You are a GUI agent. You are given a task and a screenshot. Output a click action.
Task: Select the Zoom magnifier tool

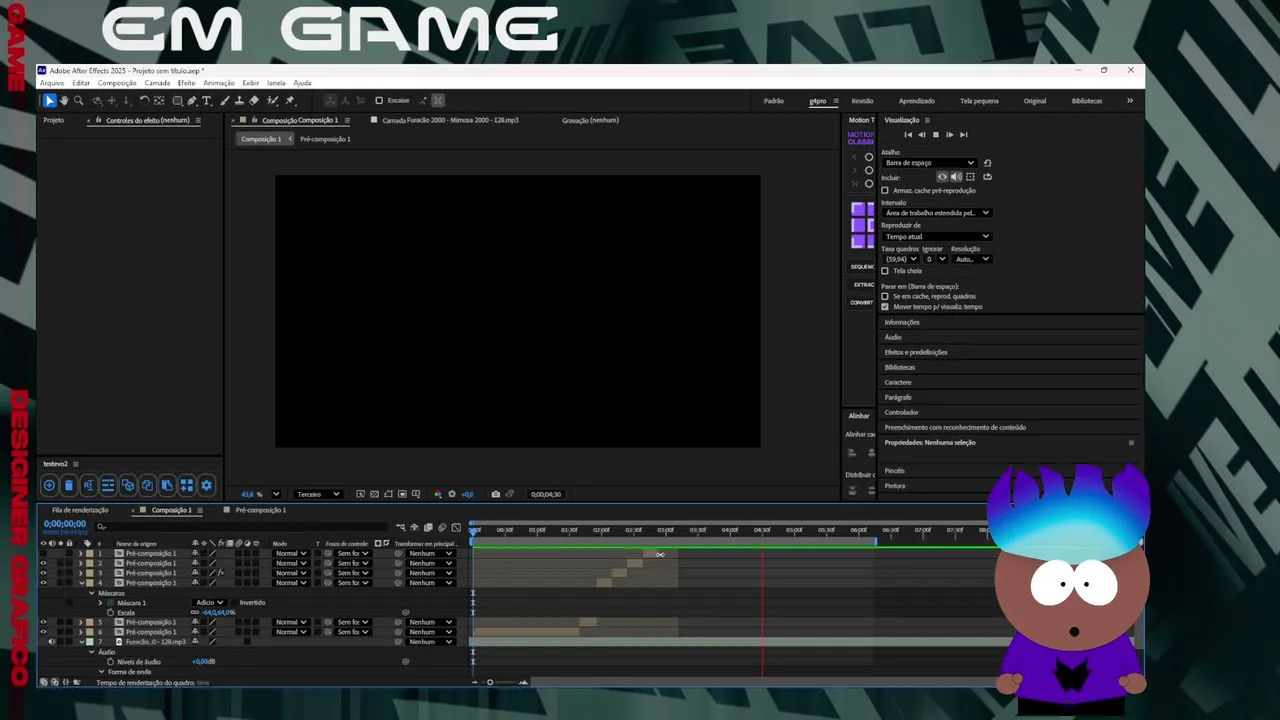[x=78, y=100]
